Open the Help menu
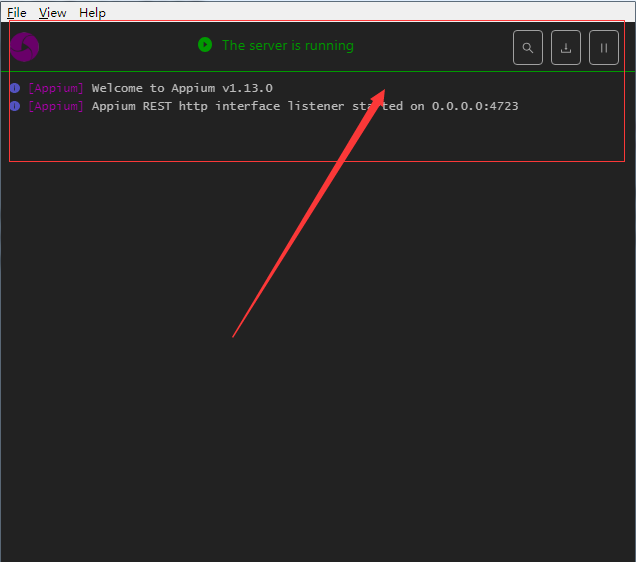The image size is (636, 562). click(x=92, y=13)
